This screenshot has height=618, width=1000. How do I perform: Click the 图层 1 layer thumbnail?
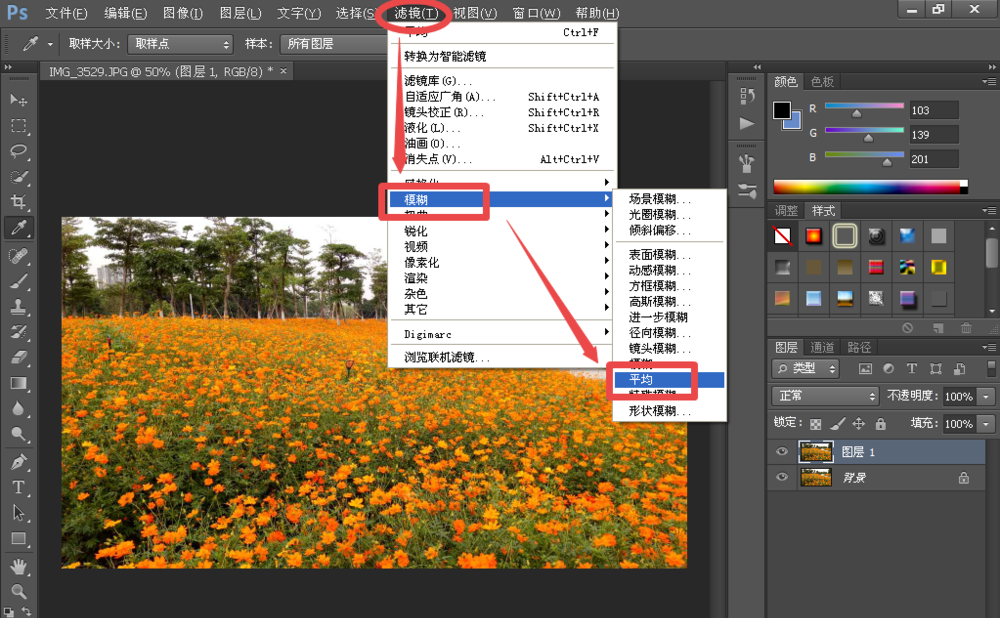[x=817, y=451]
